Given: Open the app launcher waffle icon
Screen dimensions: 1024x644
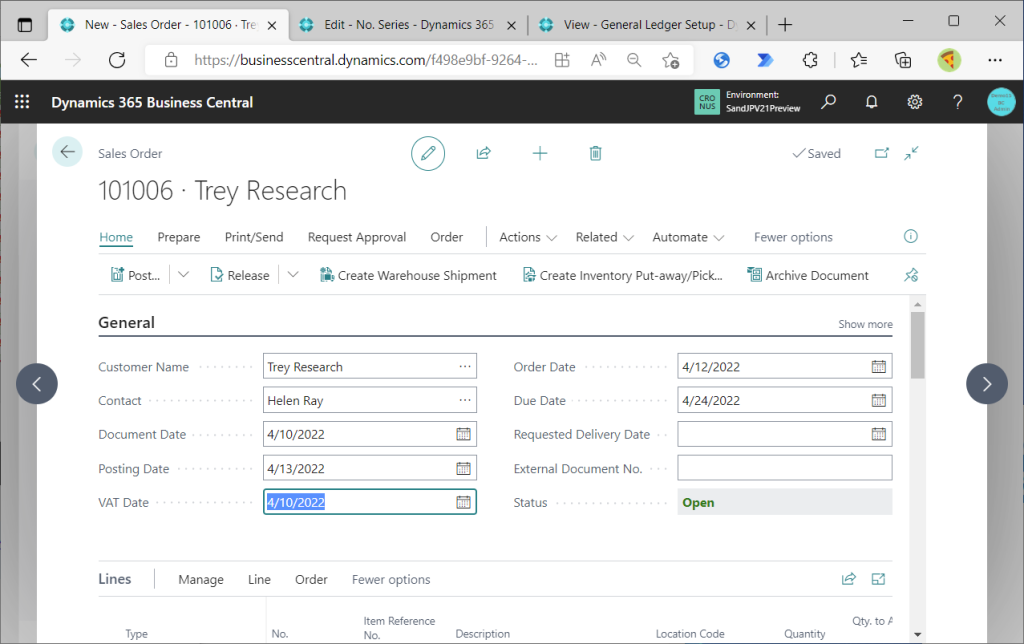Looking at the screenshot, I should click(22, 101).
